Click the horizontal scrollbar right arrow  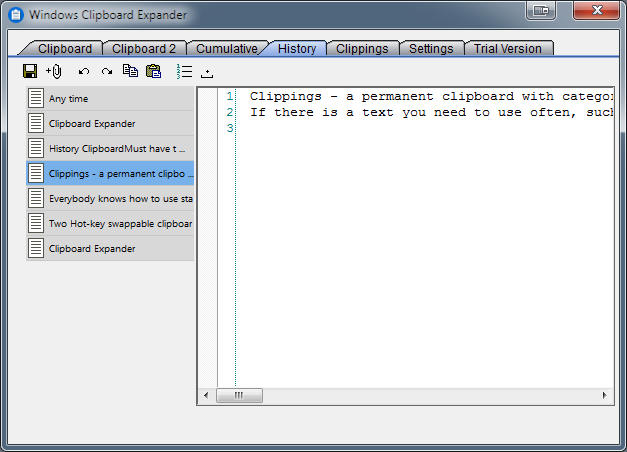(604, 395)
